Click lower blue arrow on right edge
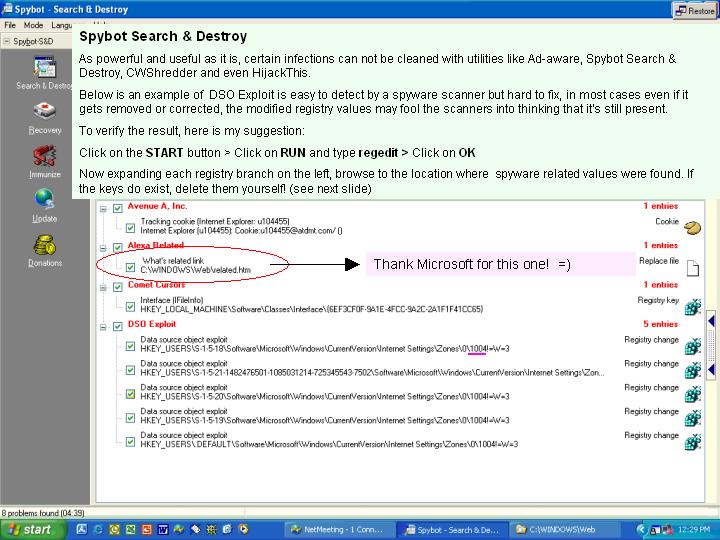This screenshot has height=540, width=720. pos(711,370)
